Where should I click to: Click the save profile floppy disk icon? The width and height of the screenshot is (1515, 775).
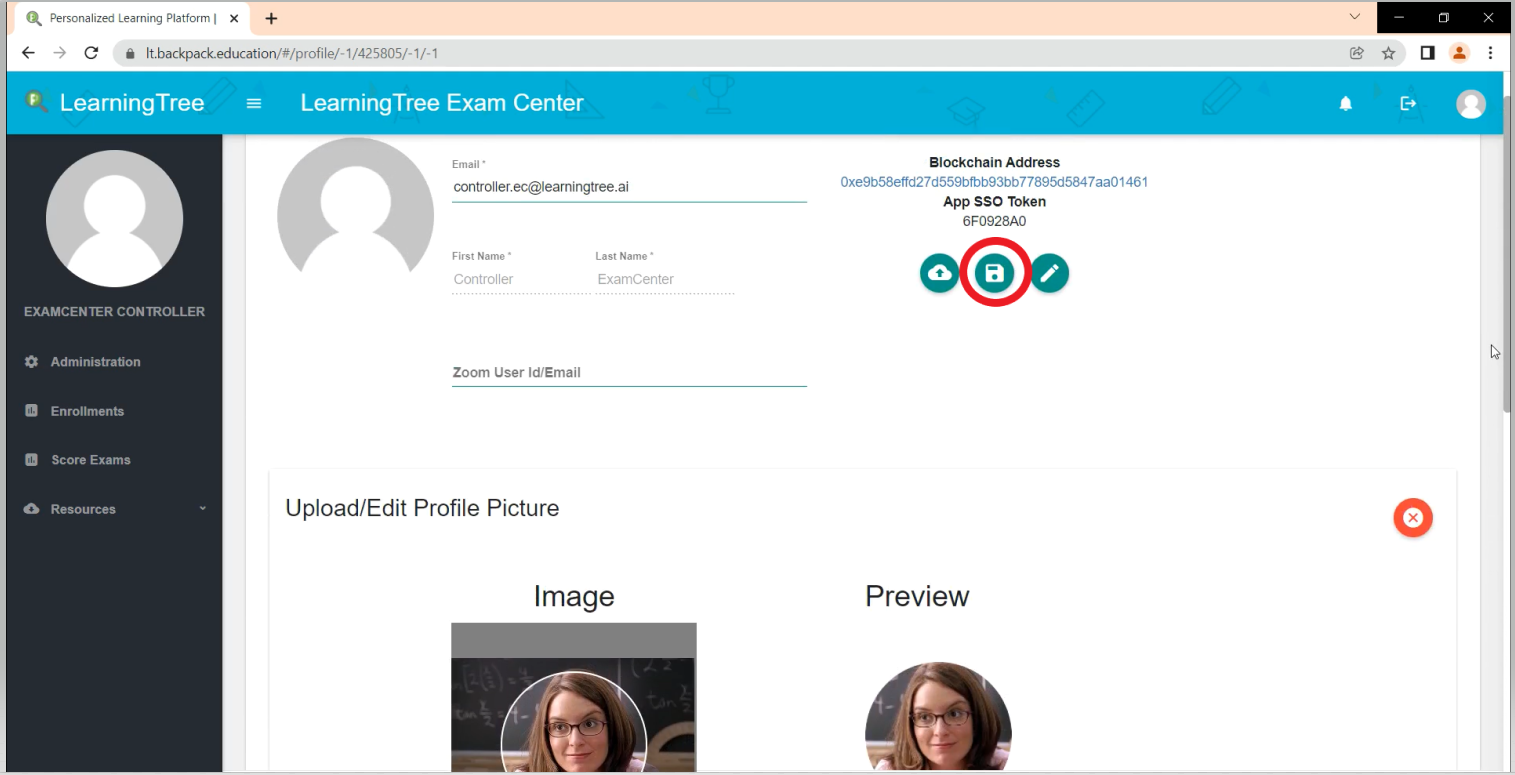point(994,273)
